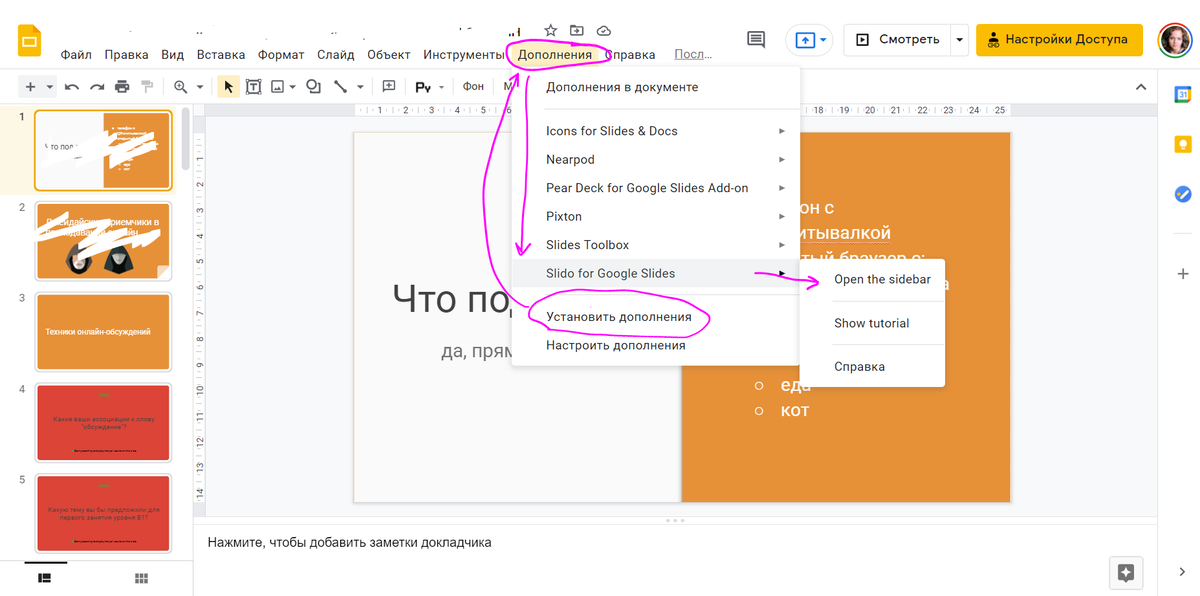Redo the last action
The image size is (1200, 596).
click(x=97, y=87)
